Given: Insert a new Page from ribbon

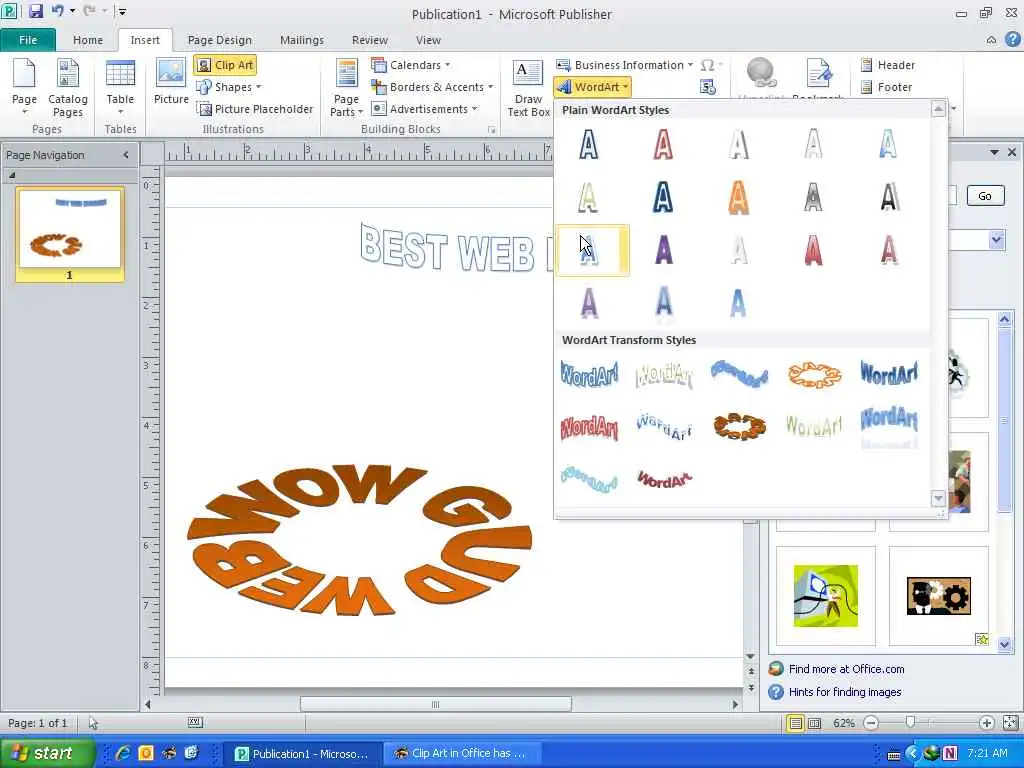Looking at the screenshot, I should 24,88.
